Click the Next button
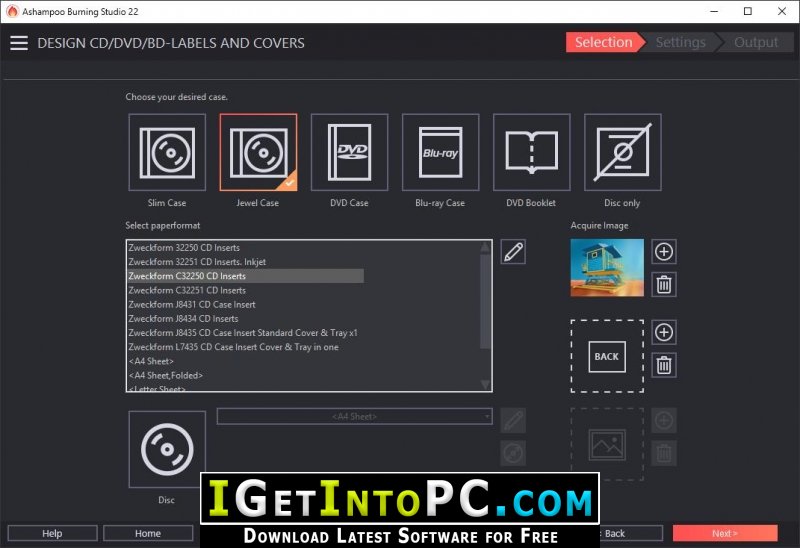This screenshot has height=548, width=800. pyautogui.click(x=725, y=533)
